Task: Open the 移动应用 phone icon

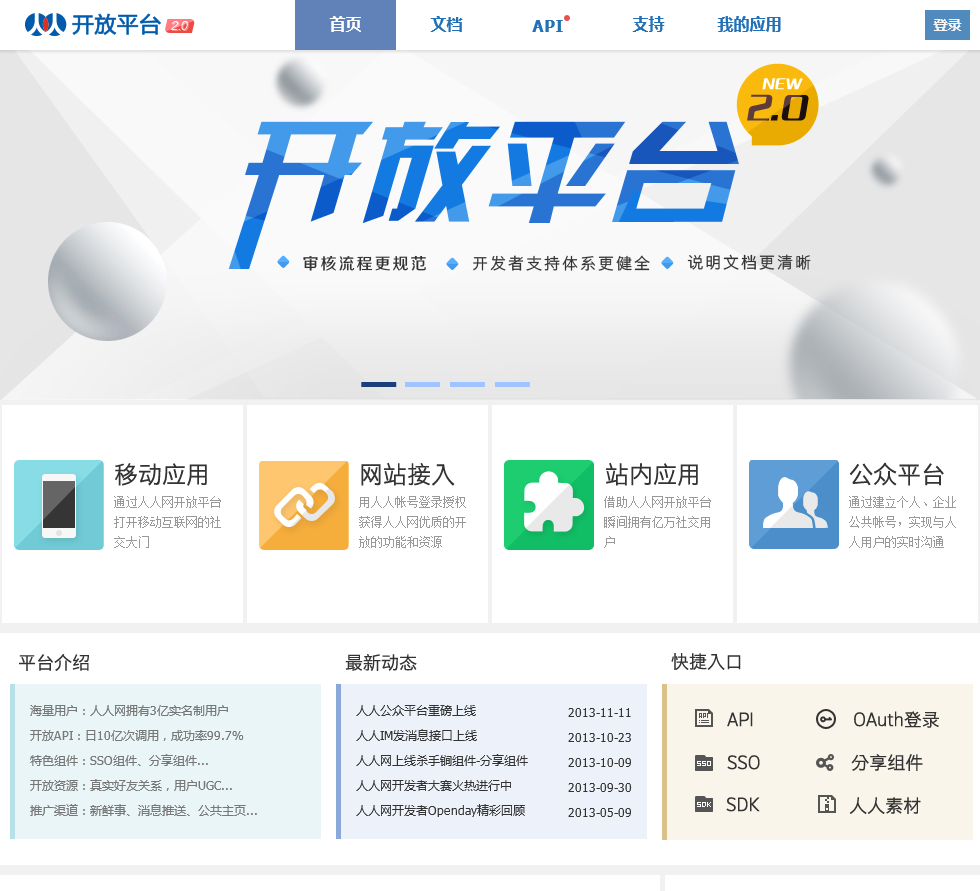Action: pos(59,505)
